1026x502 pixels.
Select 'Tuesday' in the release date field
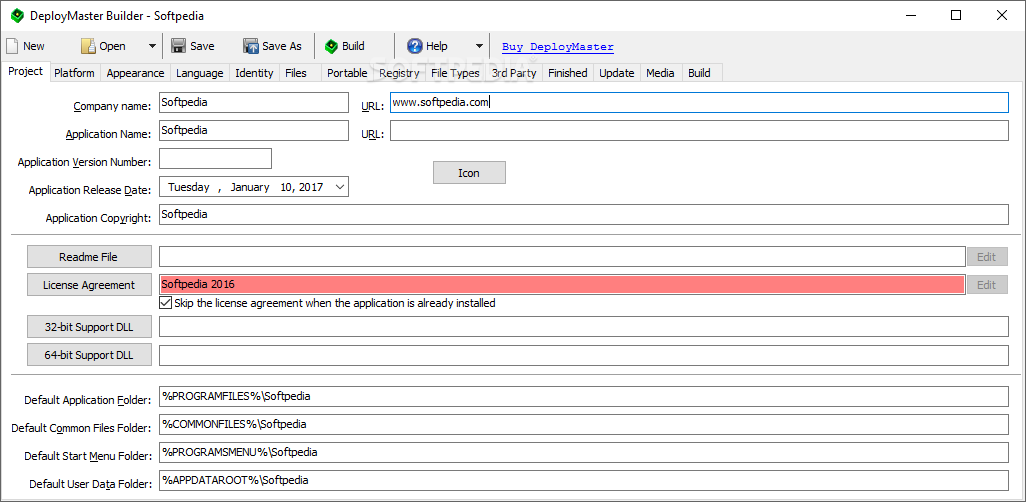click(188, 187)
